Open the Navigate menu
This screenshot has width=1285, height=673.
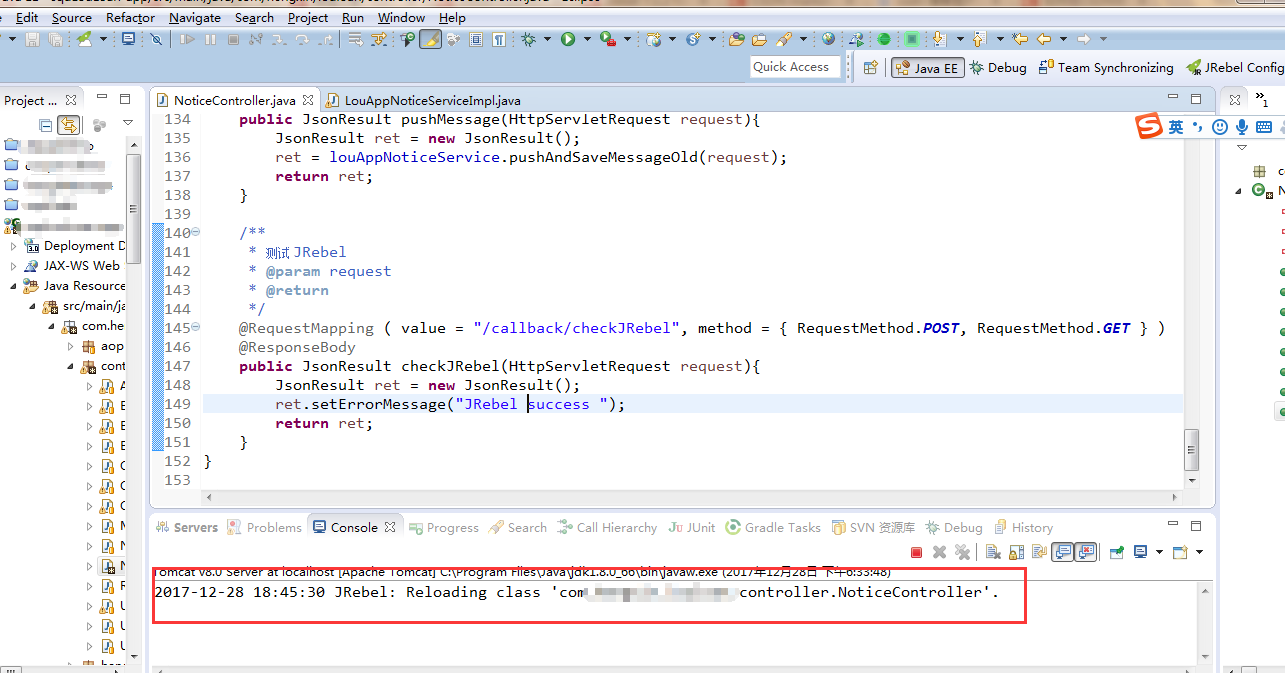pyautogui.click(x=195, y=17)
